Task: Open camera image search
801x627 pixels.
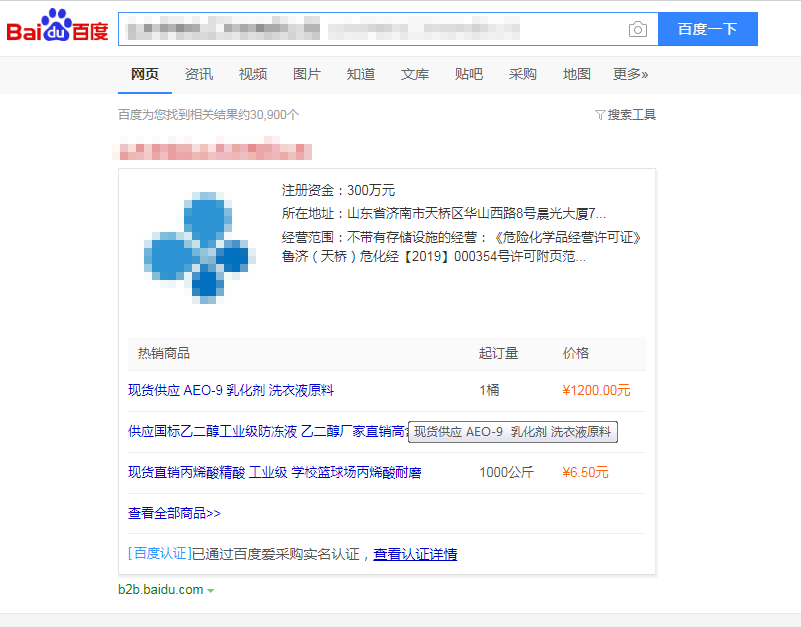Action: tap(637, 29)
